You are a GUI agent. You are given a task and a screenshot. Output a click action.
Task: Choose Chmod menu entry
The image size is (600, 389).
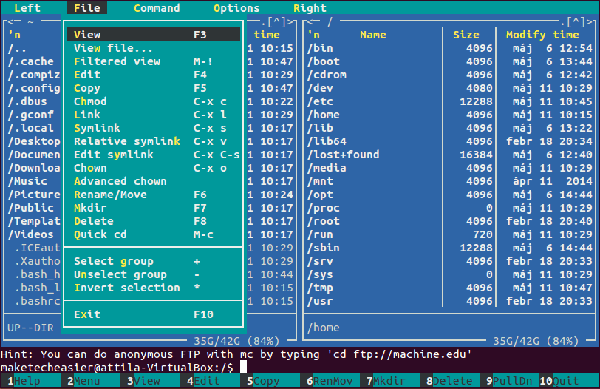pos(153,101)
